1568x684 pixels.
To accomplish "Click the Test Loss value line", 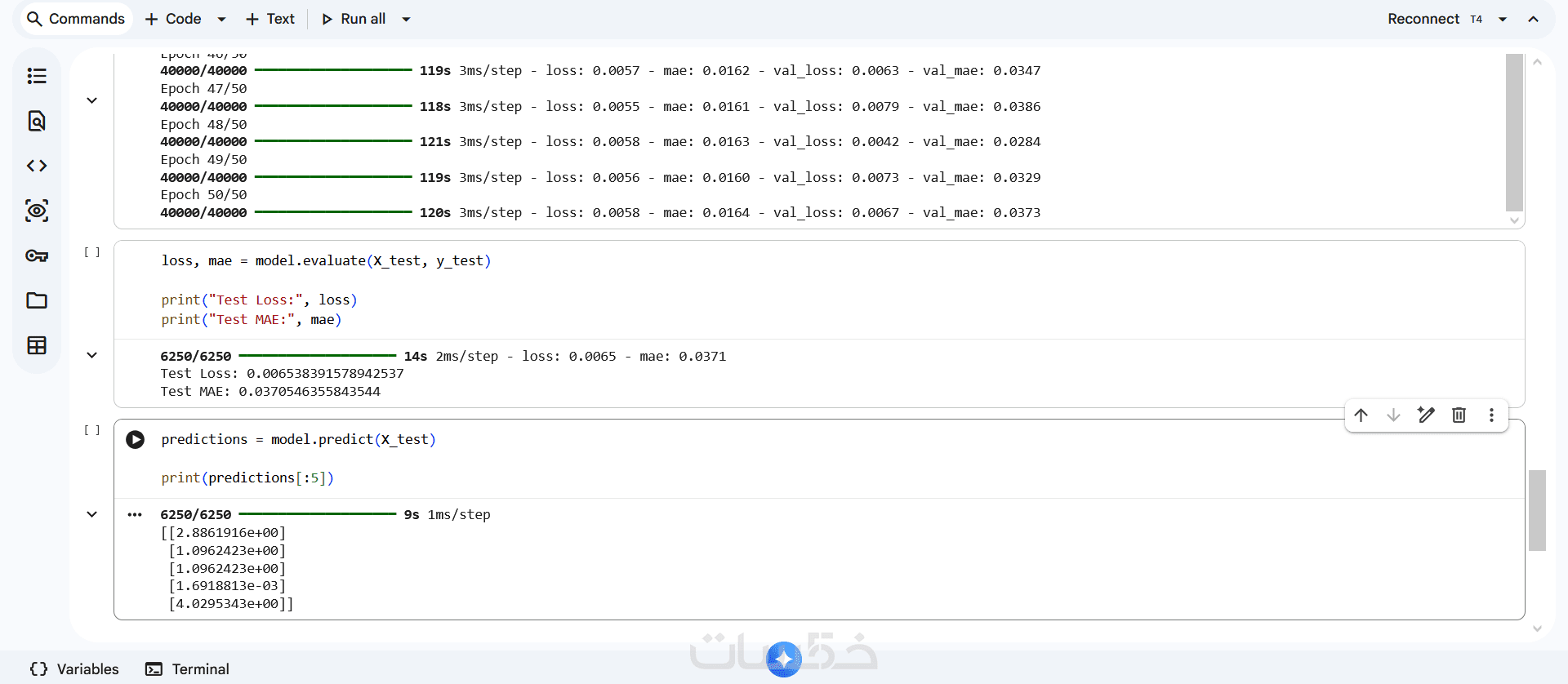I will coord(282,374).
